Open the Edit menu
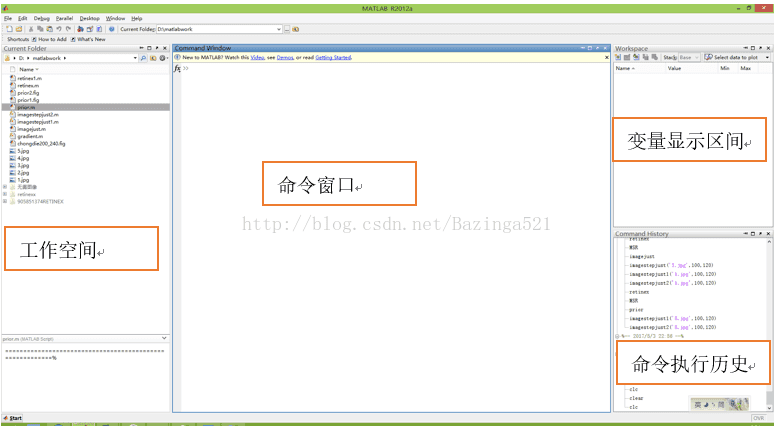This screenshot has width=774, height=427. (x=23, y=18)
